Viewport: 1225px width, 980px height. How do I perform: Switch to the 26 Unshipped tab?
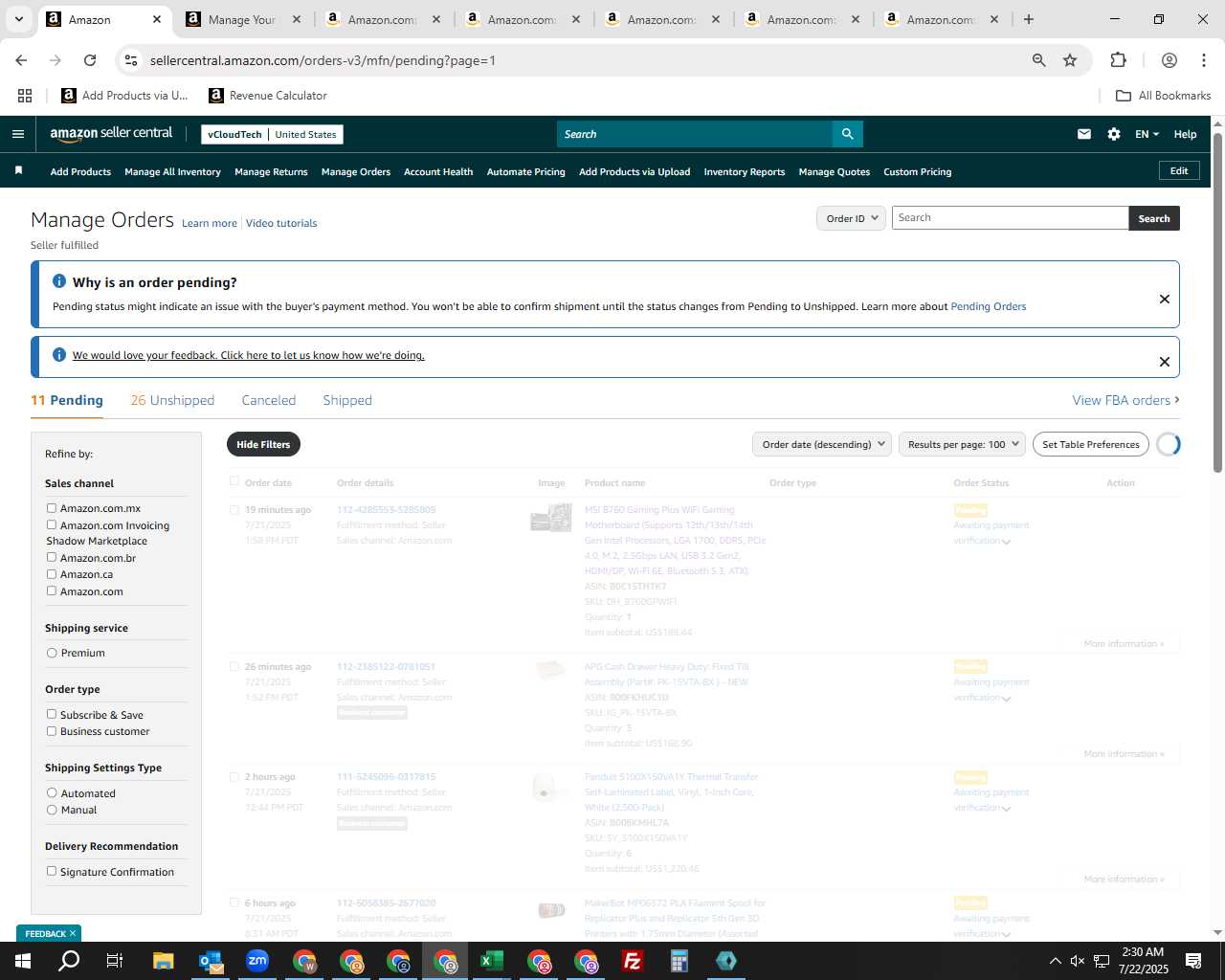(x=172, y=400)
